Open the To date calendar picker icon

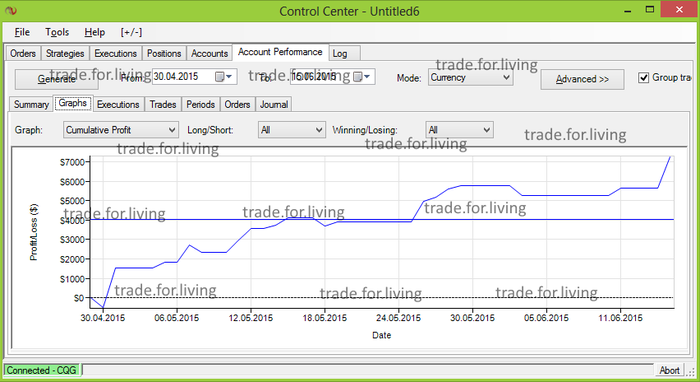(361, 77)
